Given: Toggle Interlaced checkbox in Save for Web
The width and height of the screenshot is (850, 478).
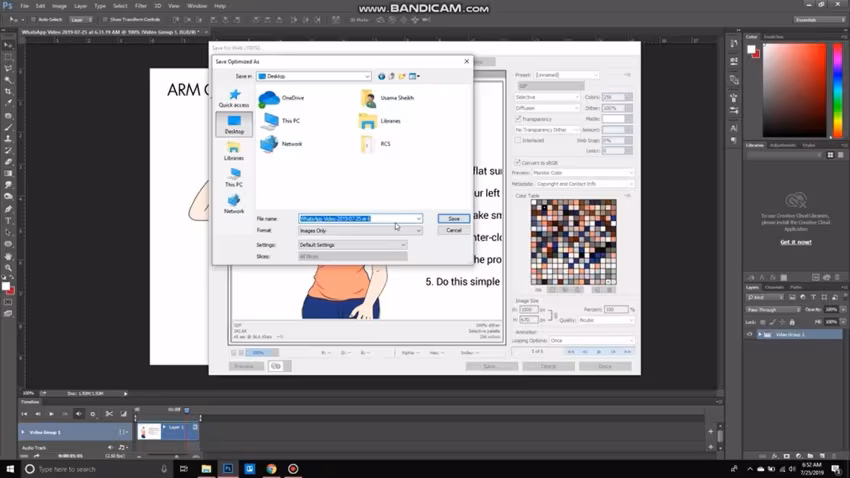Looking at the screenshot, I should 518,140.
